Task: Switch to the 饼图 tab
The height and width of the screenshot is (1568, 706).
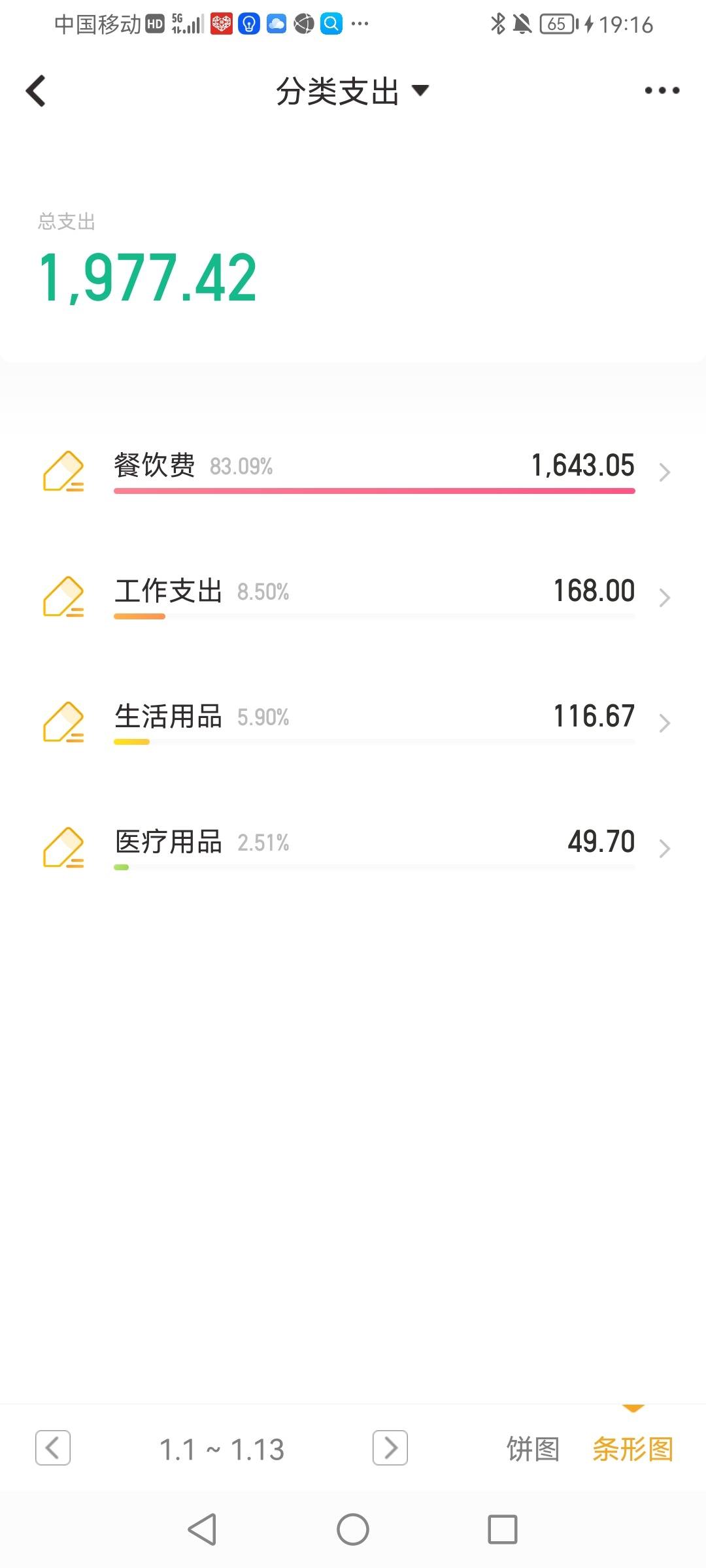Action: pos(533,1449)
